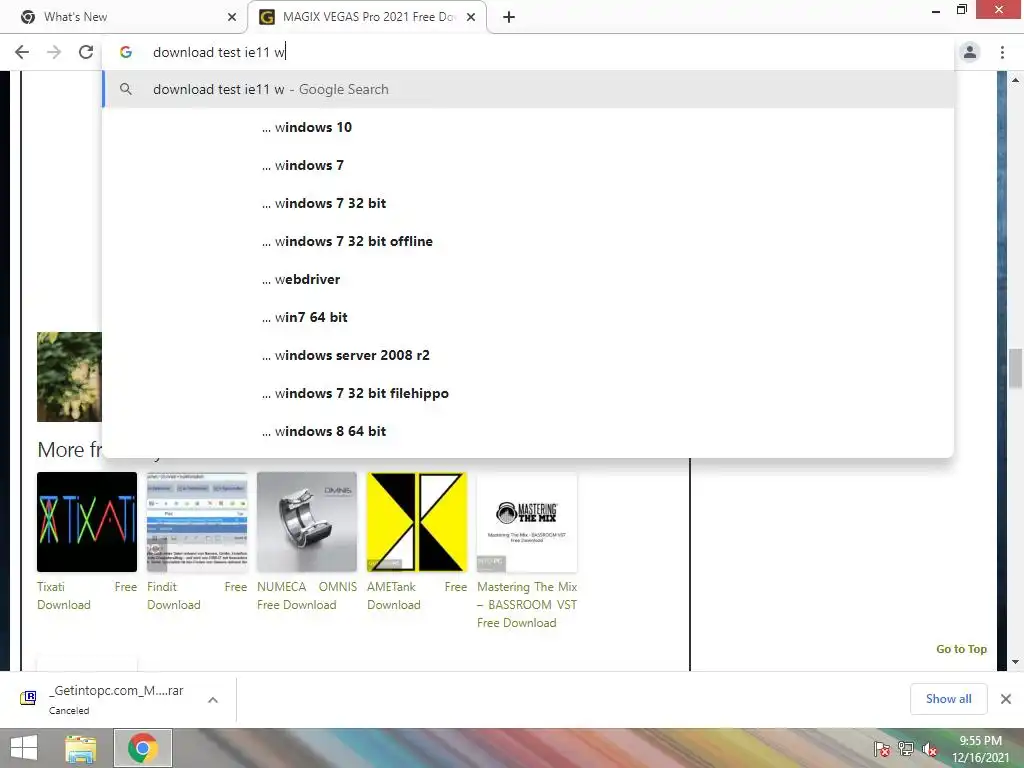The width and height of the screenshot is (1024, 768).
Task: Select the 'windows 8 64 bit' suggestion
Action: (528, 431)
